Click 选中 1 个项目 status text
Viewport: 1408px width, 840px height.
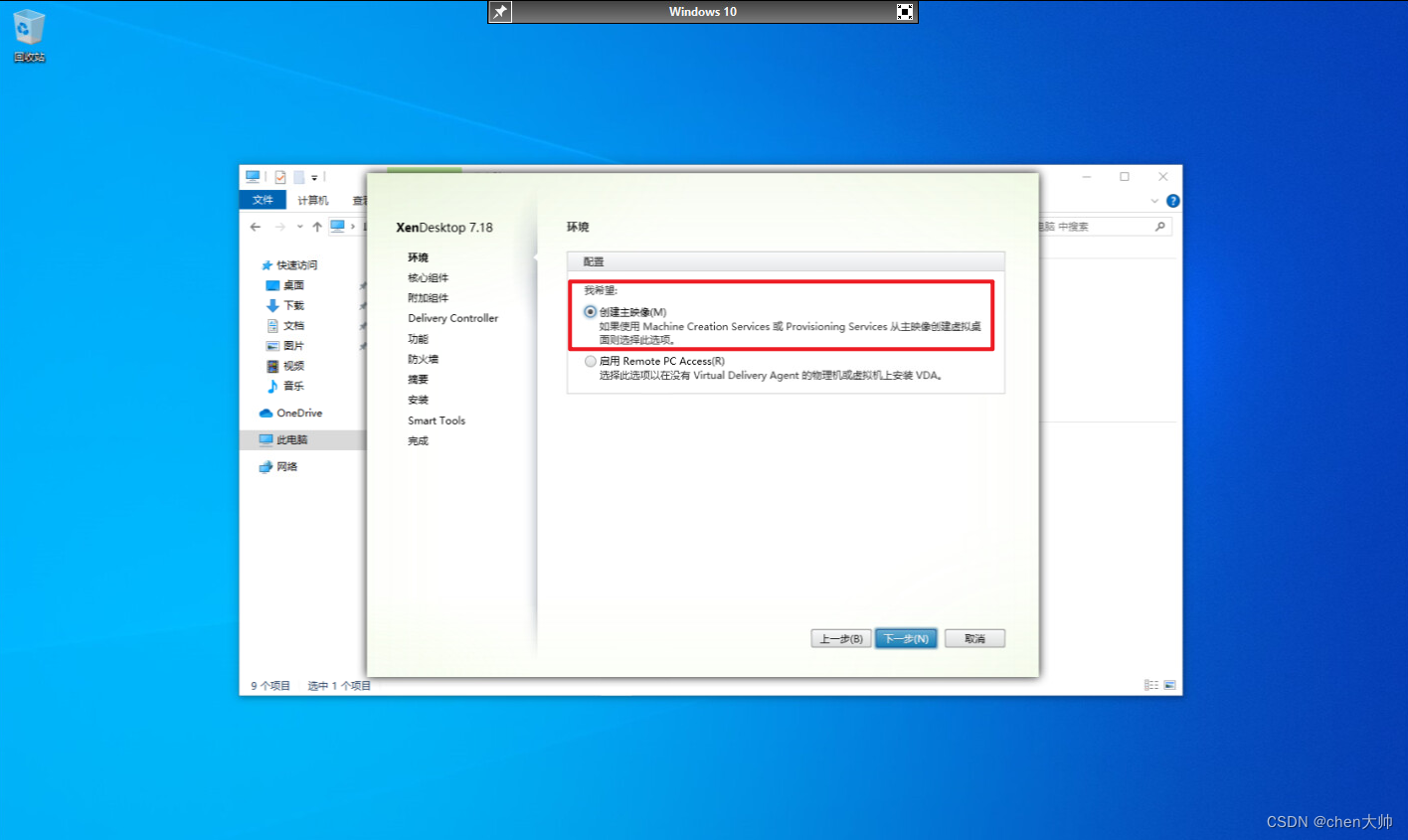pos(339,686)
